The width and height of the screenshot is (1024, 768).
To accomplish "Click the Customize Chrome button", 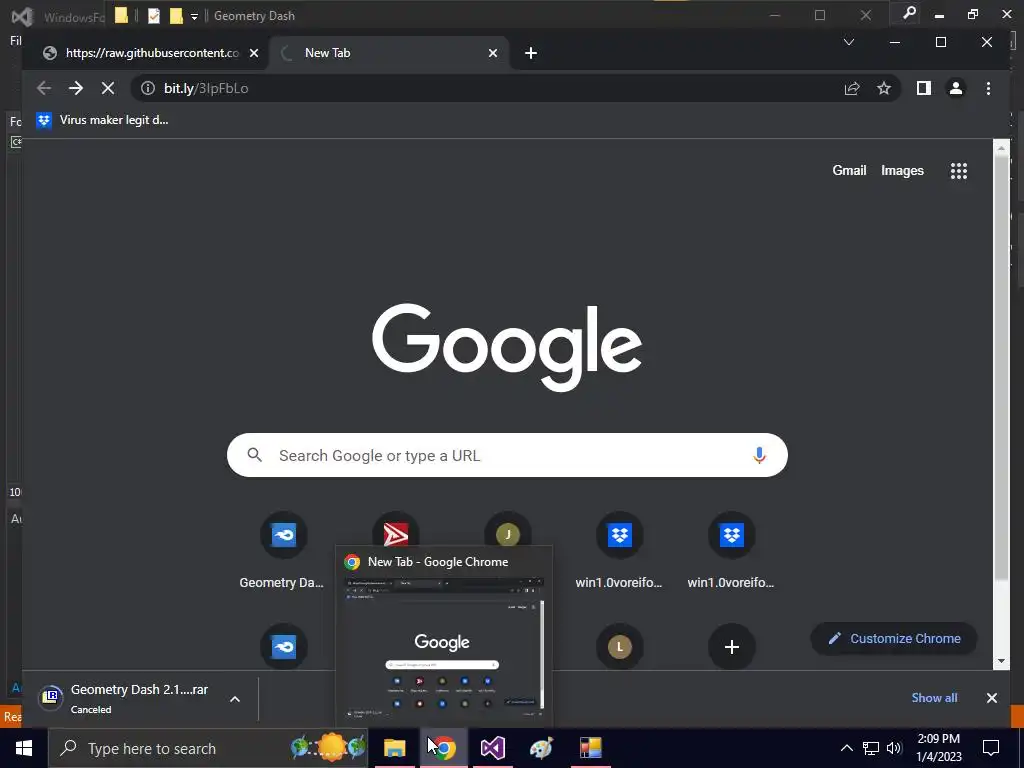I will (894, 639).
